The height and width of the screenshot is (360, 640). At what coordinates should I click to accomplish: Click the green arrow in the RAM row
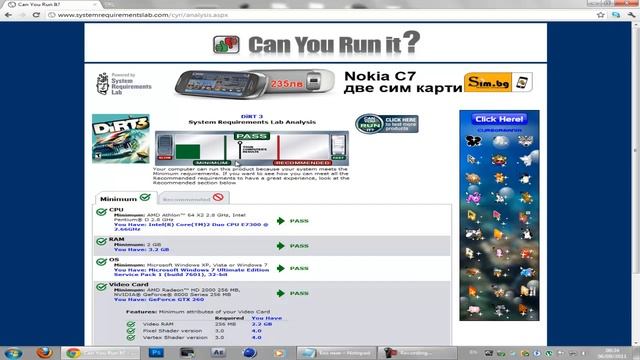pos(280,246)
